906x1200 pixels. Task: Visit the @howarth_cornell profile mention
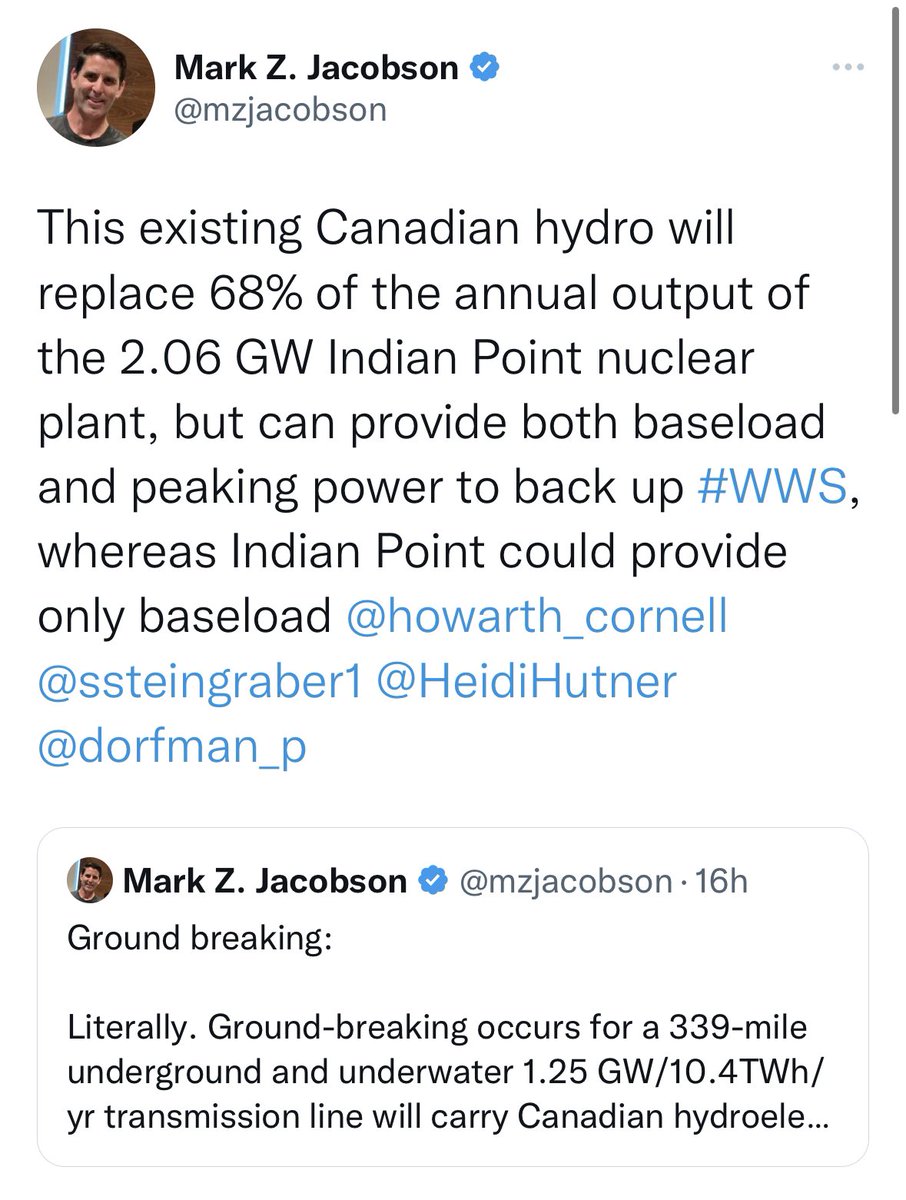click(x=535, y=616)
